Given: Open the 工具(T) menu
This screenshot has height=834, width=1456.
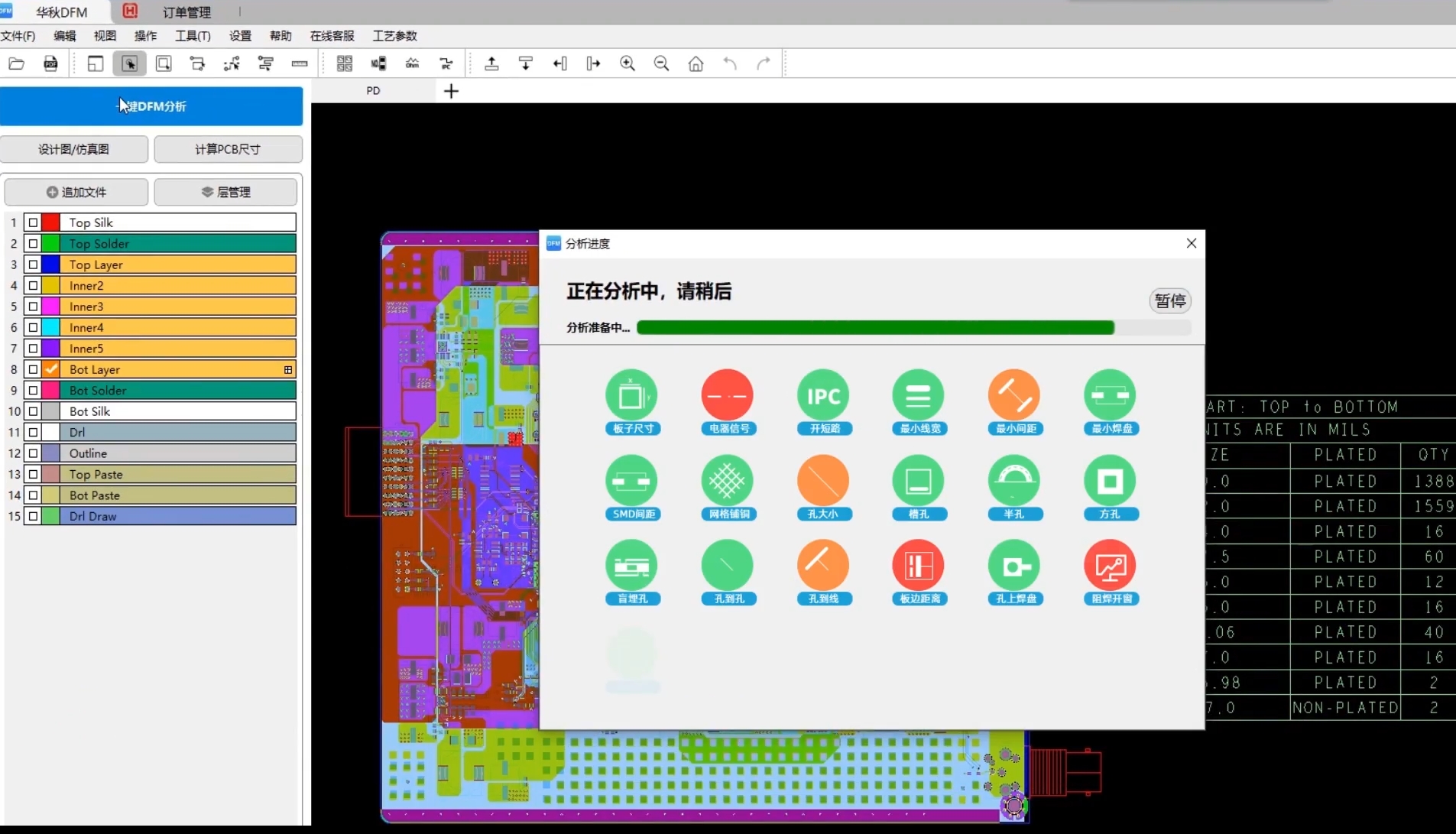Looking at the screenshot, I should click(193, 36).
